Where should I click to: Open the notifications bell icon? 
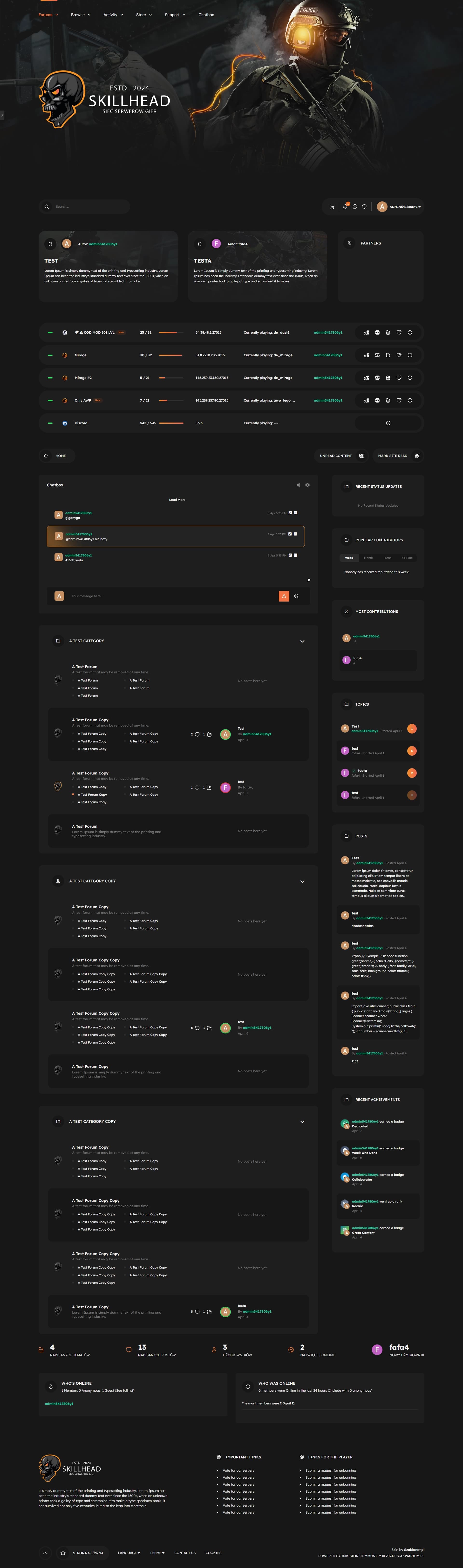pos(345,206)
